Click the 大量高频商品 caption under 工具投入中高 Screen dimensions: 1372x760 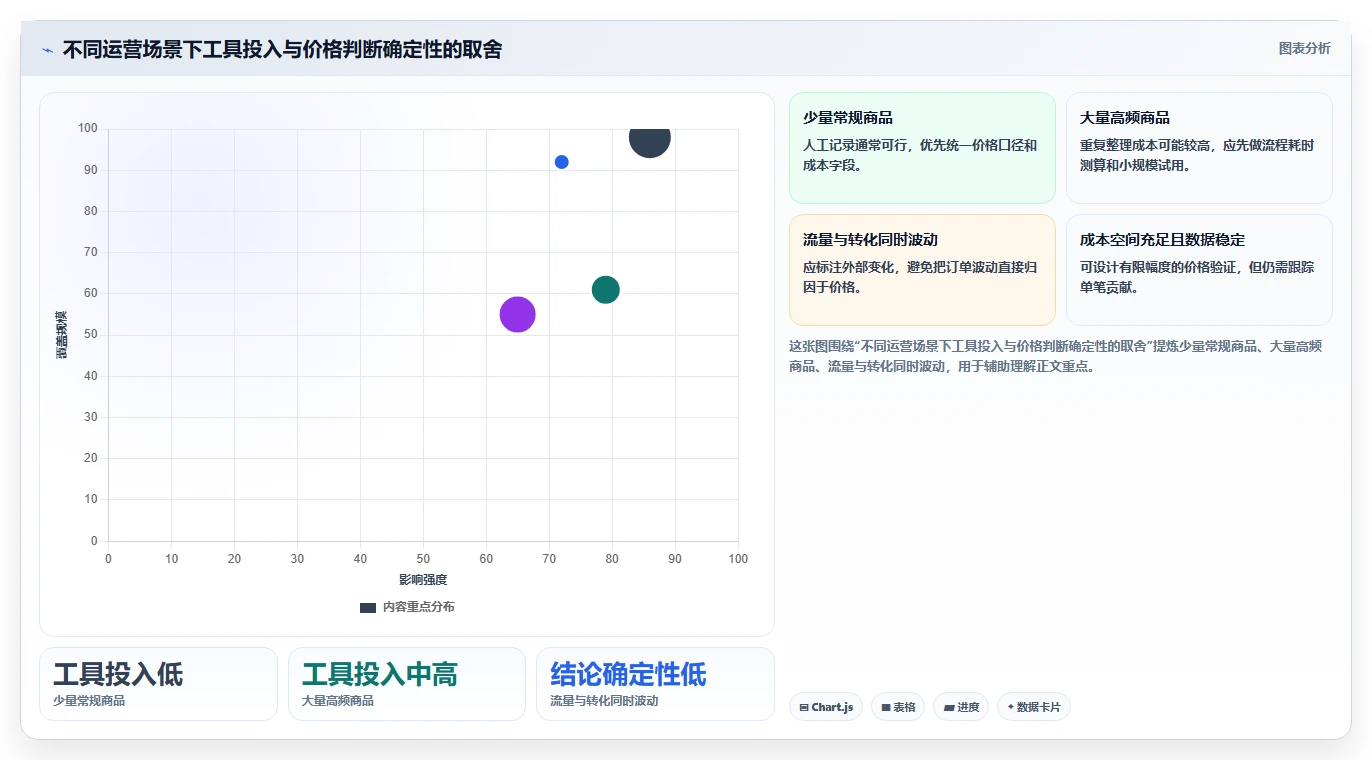pos(338,701)
